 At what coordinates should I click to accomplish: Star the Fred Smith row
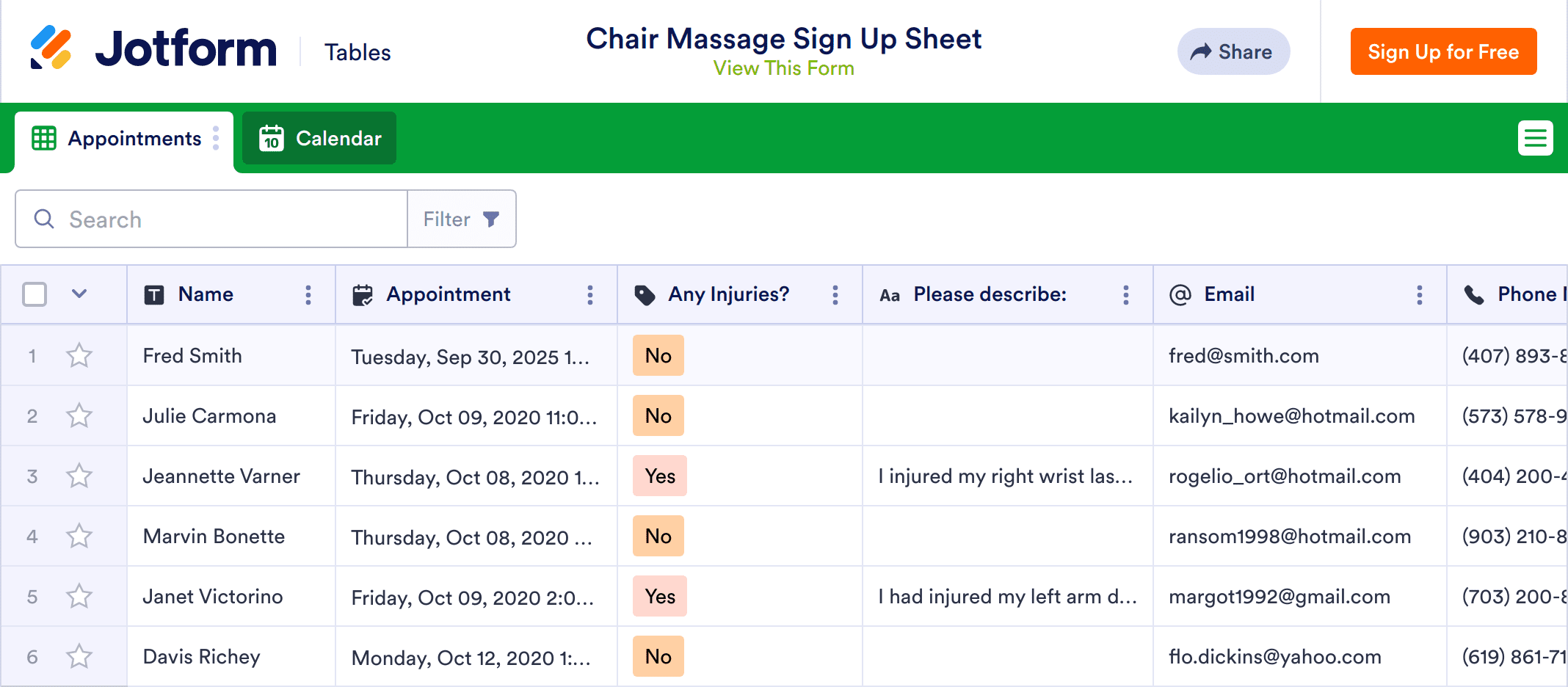tap(79, 356)
